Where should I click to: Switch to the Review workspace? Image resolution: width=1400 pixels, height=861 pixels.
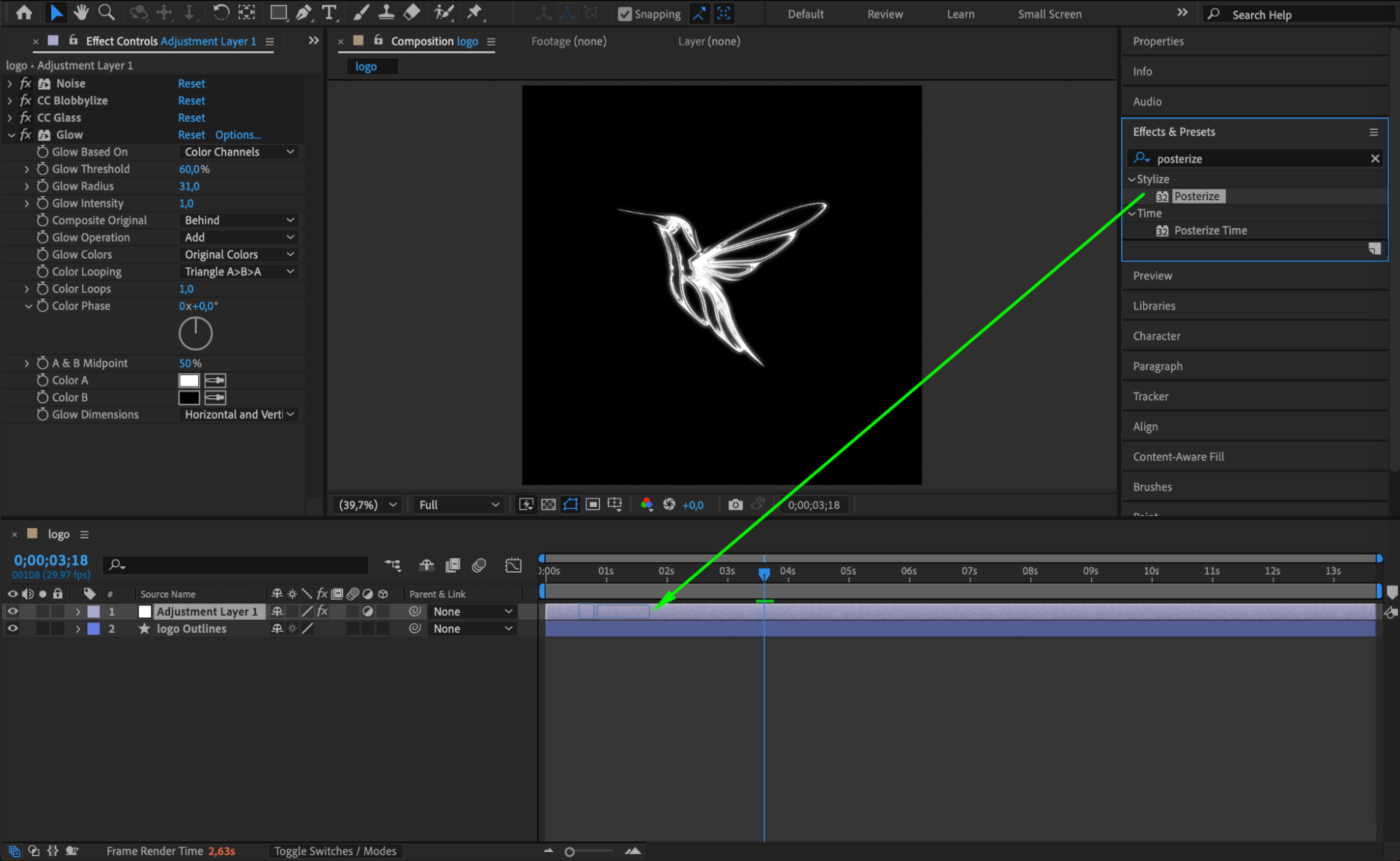885,14
